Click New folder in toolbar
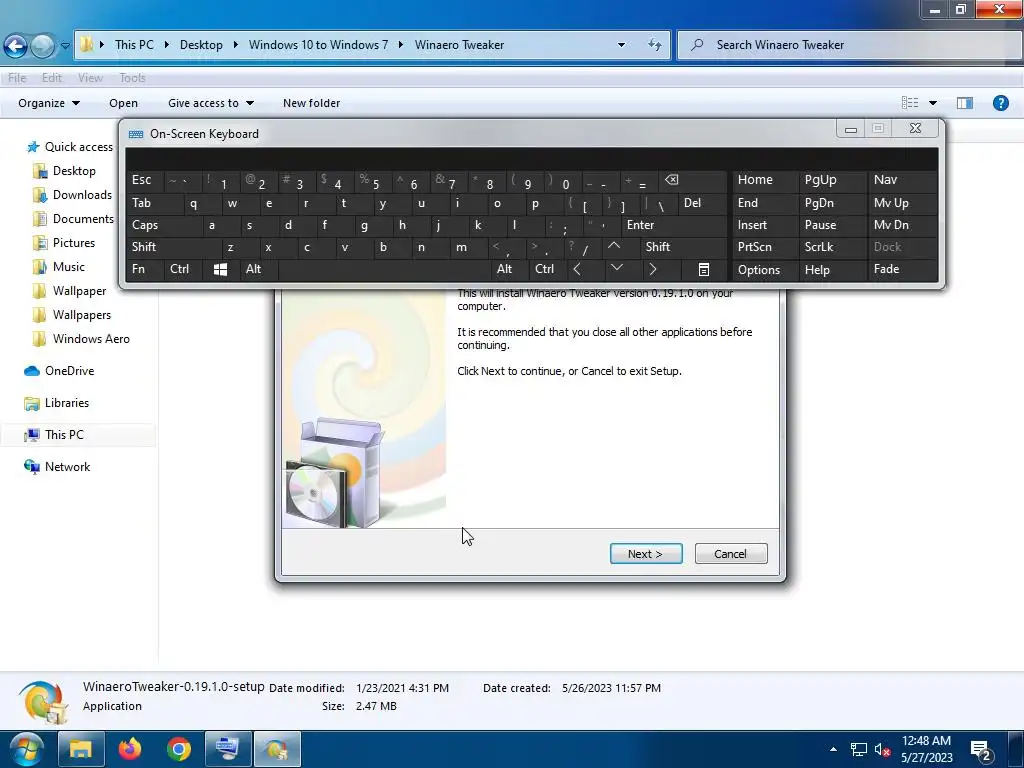This screenshot has height=768, width=1024. click(x=312, y=103)
